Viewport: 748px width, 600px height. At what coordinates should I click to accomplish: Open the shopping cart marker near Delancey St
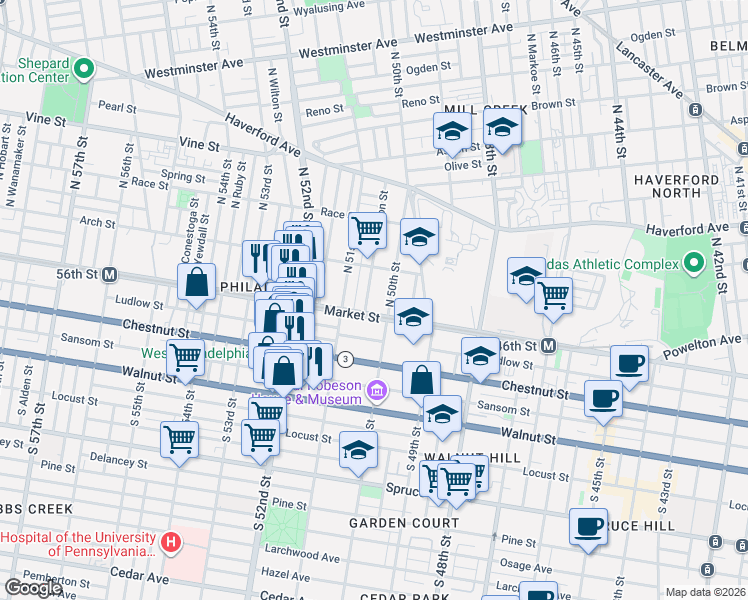pyautogui.click(x=179, y=442)
